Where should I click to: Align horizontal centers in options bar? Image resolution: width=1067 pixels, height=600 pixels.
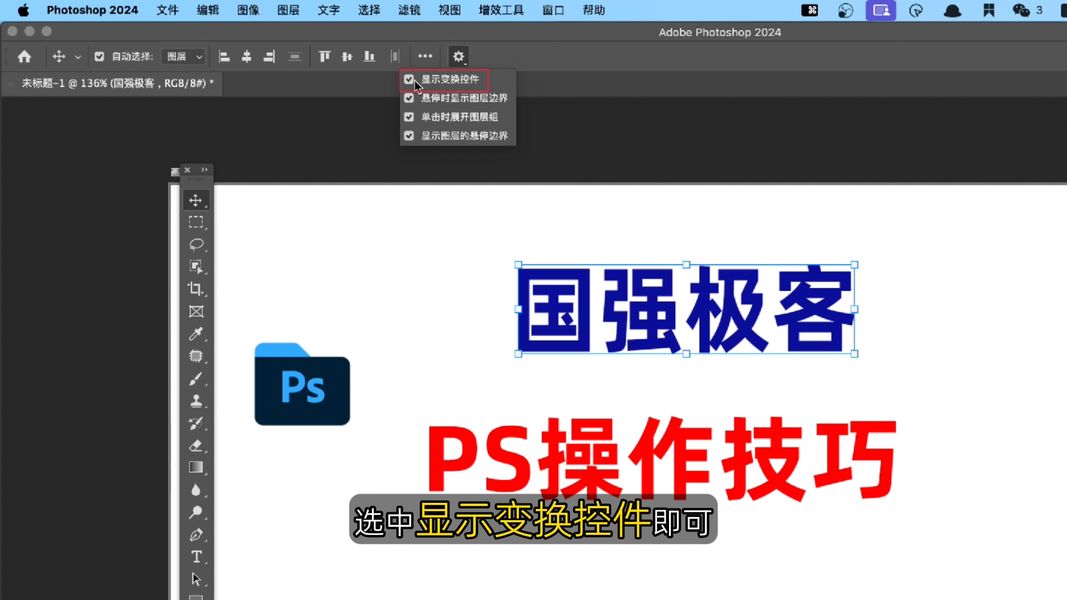pyautogui.click(x=246, y=56)
